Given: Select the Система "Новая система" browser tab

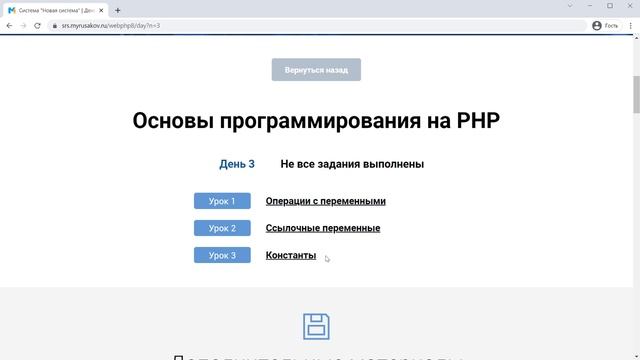Looking at the screenshot, I should (56, 11).
